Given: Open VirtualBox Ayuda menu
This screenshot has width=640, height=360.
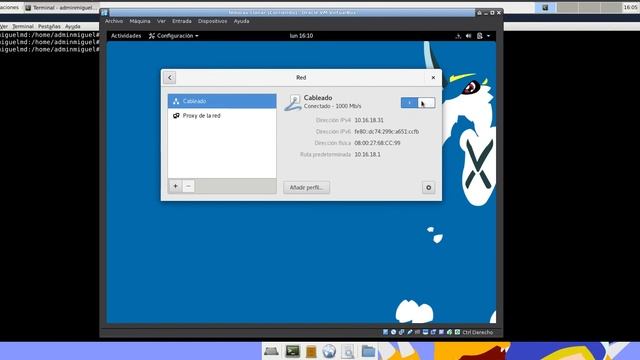Looking at the screenshot, I should (242, 21).
